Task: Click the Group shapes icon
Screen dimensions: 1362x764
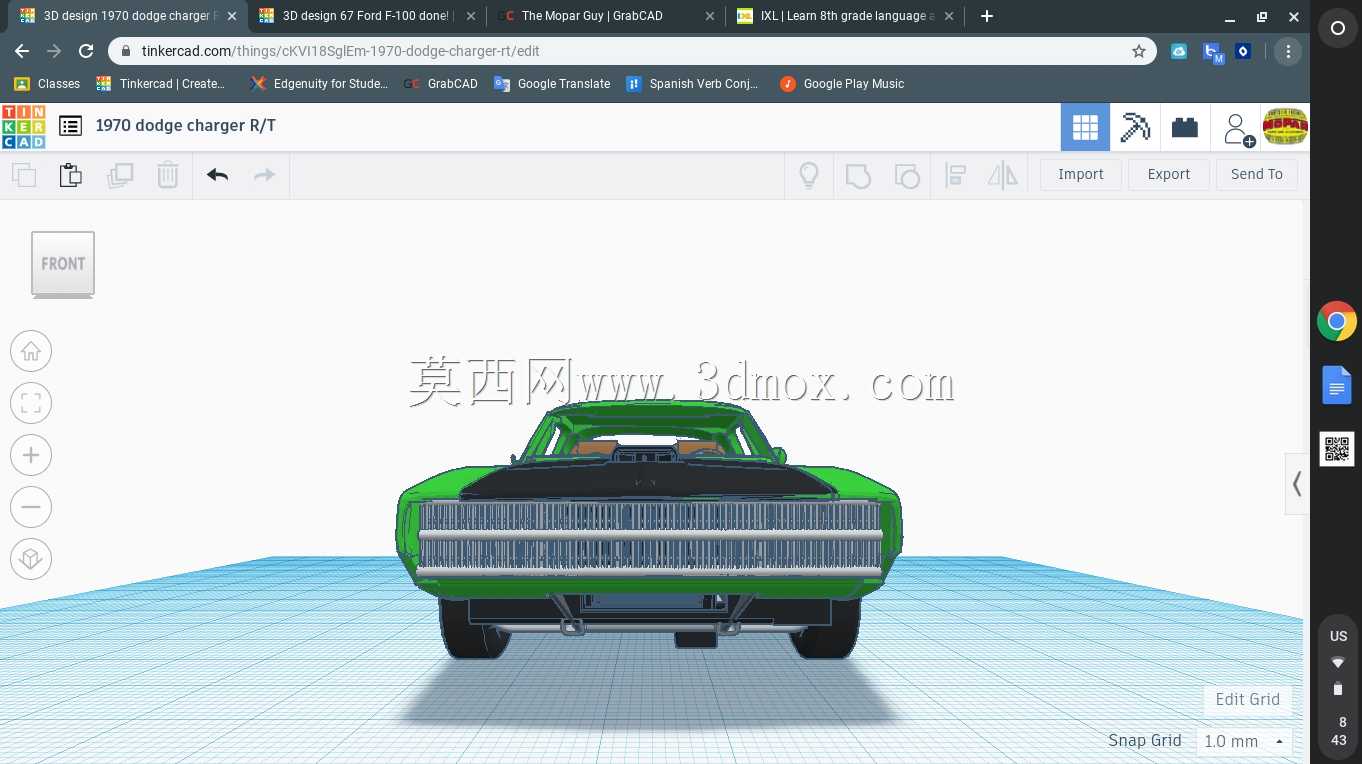Action: [x=858, y=176]
